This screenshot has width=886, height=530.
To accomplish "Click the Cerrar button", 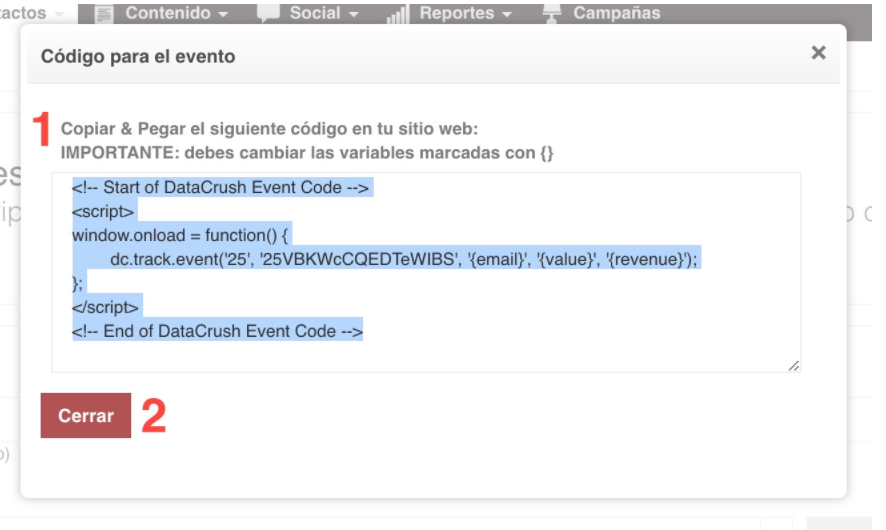I will click(x=85, y=415).
